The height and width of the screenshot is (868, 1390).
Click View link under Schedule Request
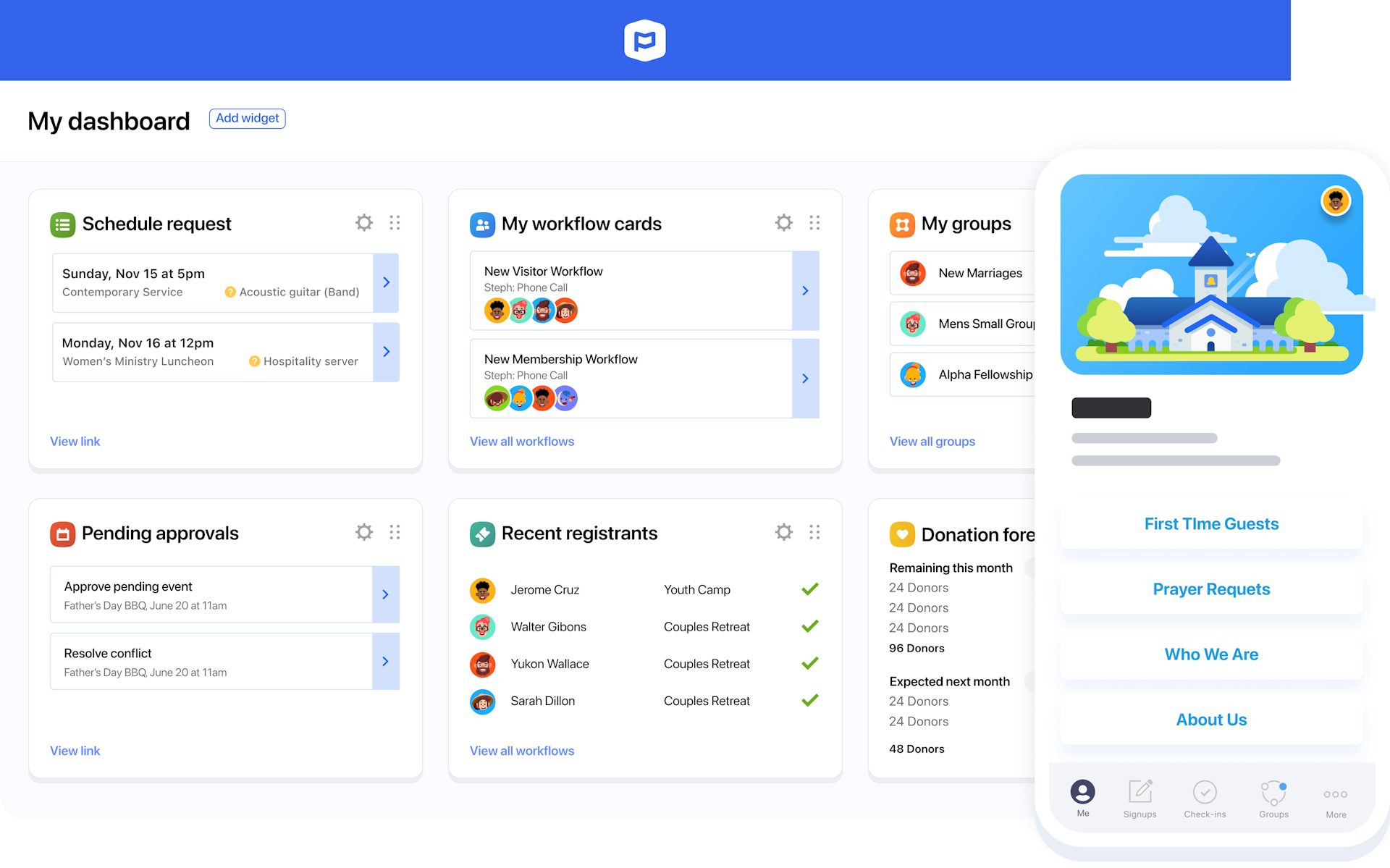[x=75, y=440]
